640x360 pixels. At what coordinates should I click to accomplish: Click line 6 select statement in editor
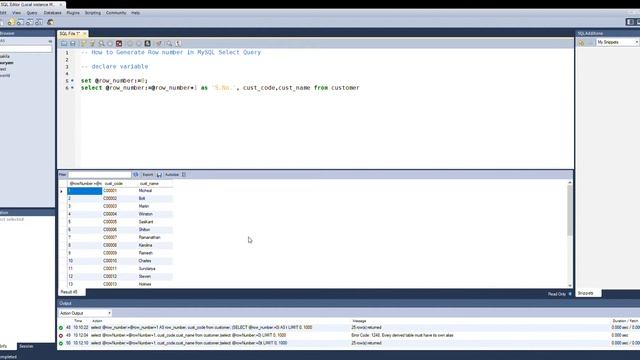click(x=220, y=88)
